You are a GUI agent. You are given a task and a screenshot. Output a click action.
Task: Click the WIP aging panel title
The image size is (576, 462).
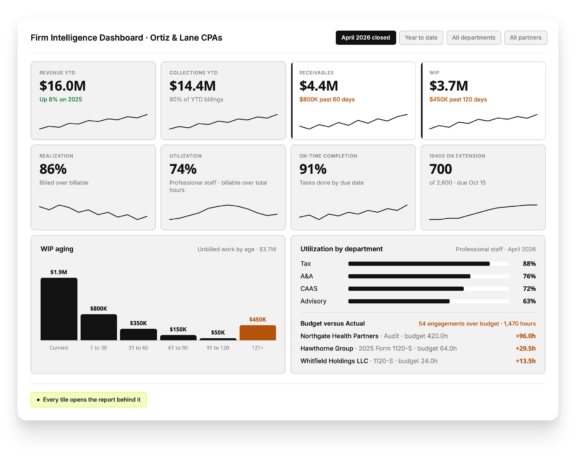(x=57, y=249)
